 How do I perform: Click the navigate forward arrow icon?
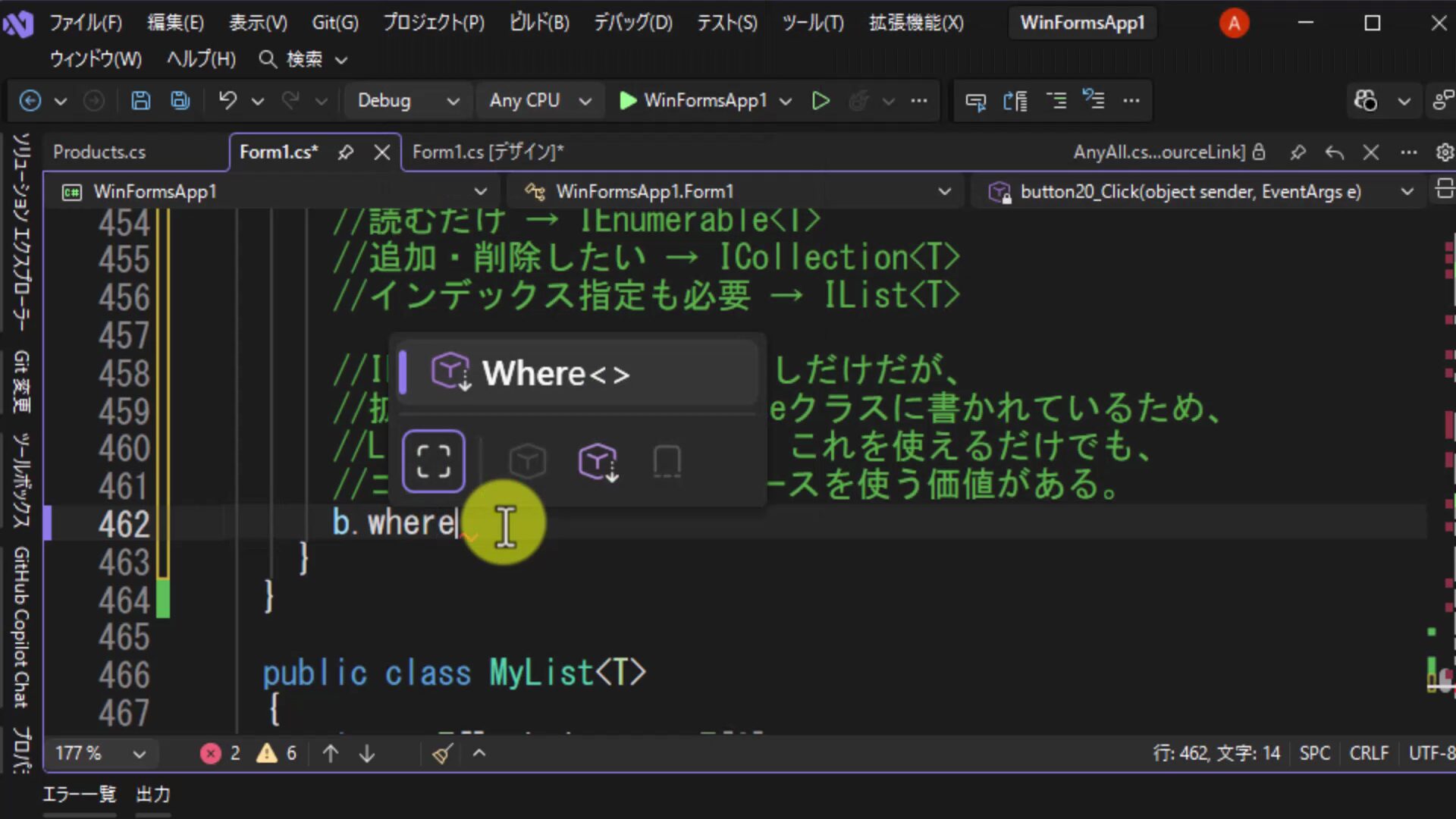94,101
